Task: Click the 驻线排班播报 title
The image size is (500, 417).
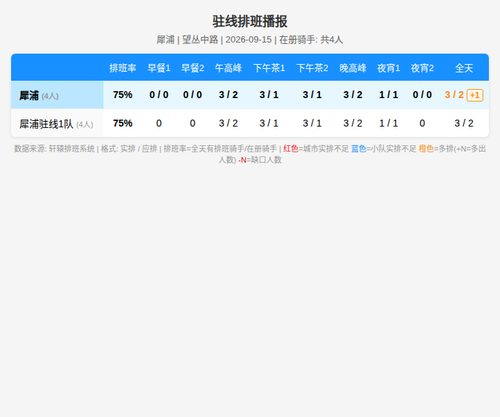Action: click(x=250, y=22)
